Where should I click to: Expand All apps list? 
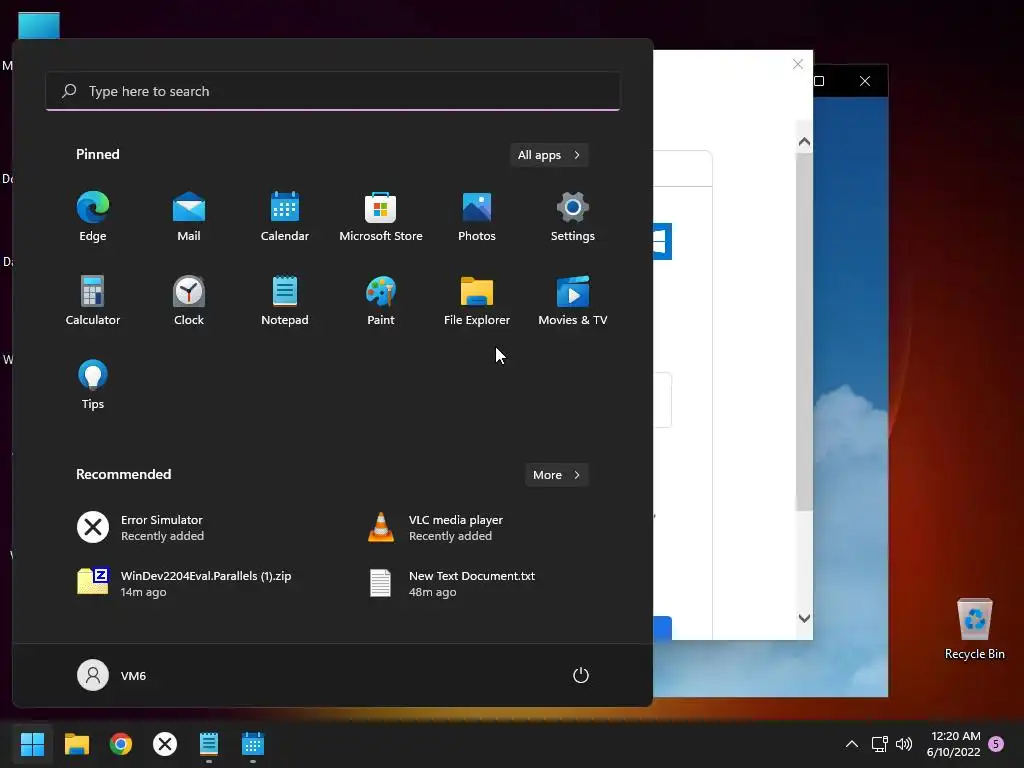click(549, 155)
